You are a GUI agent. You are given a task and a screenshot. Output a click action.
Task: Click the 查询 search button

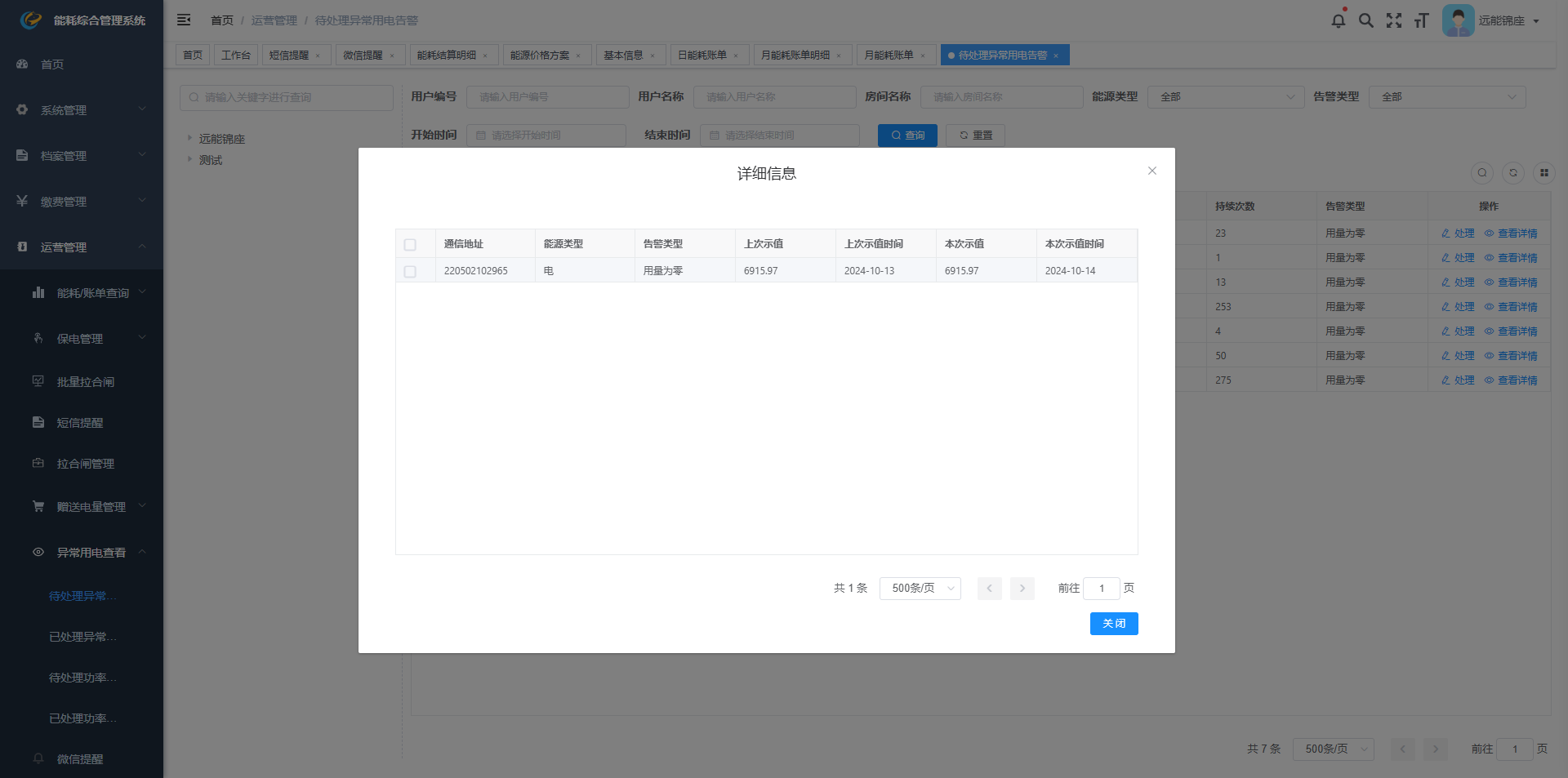pyautogui.click(x=907, y=136)
